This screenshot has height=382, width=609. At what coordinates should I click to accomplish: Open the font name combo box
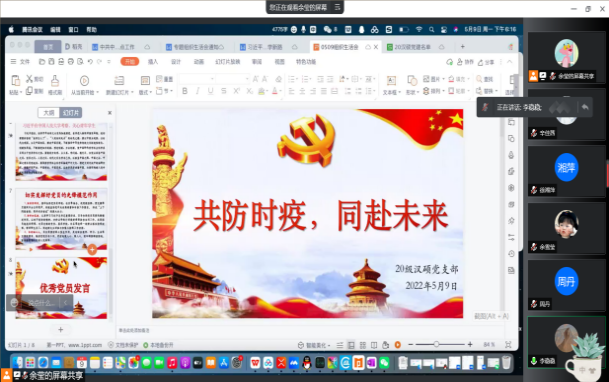coord(197,79)
